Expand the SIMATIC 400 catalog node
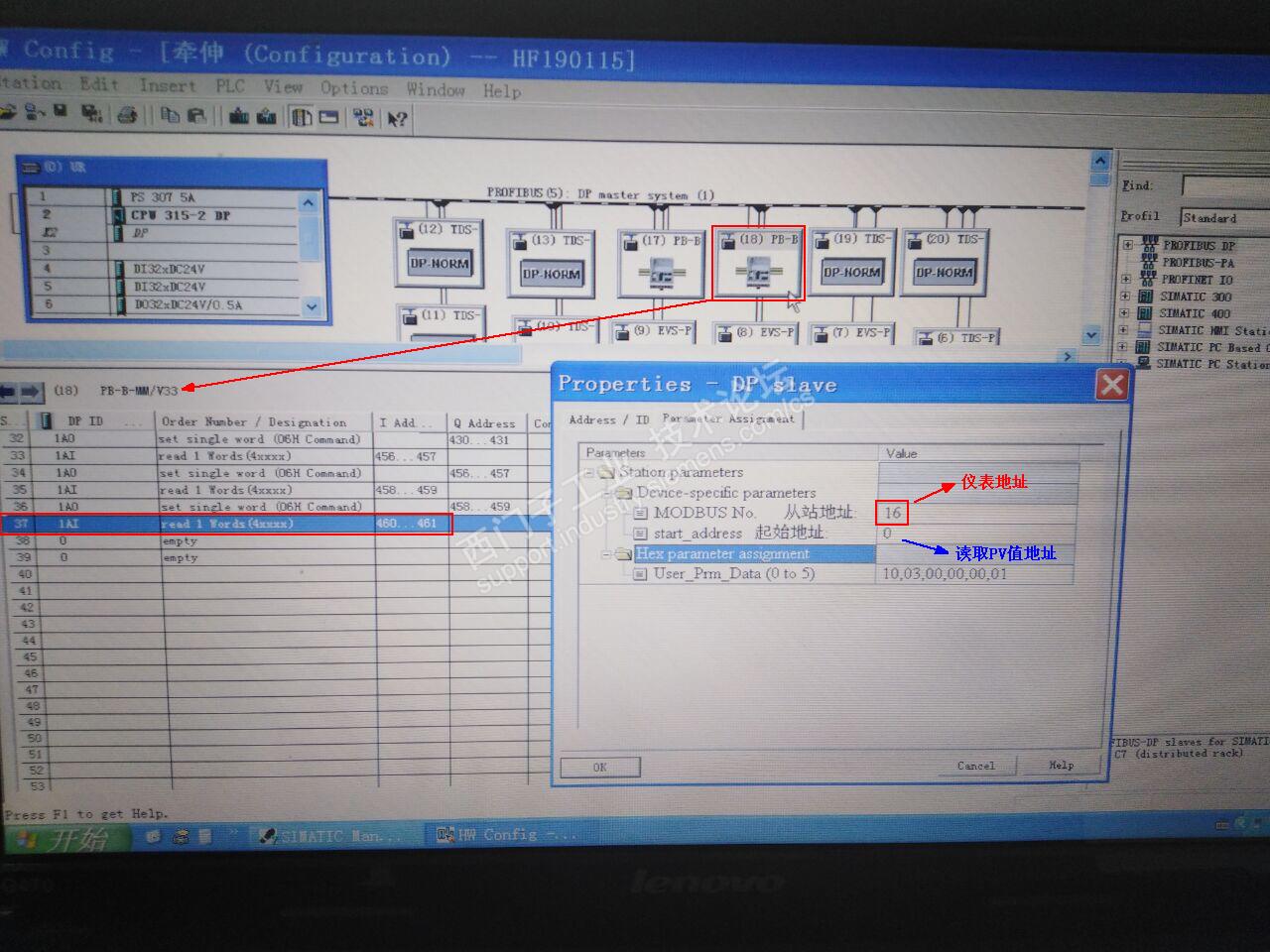Viewport: 1270px width, 952px height. click(x=1125, y=312)
